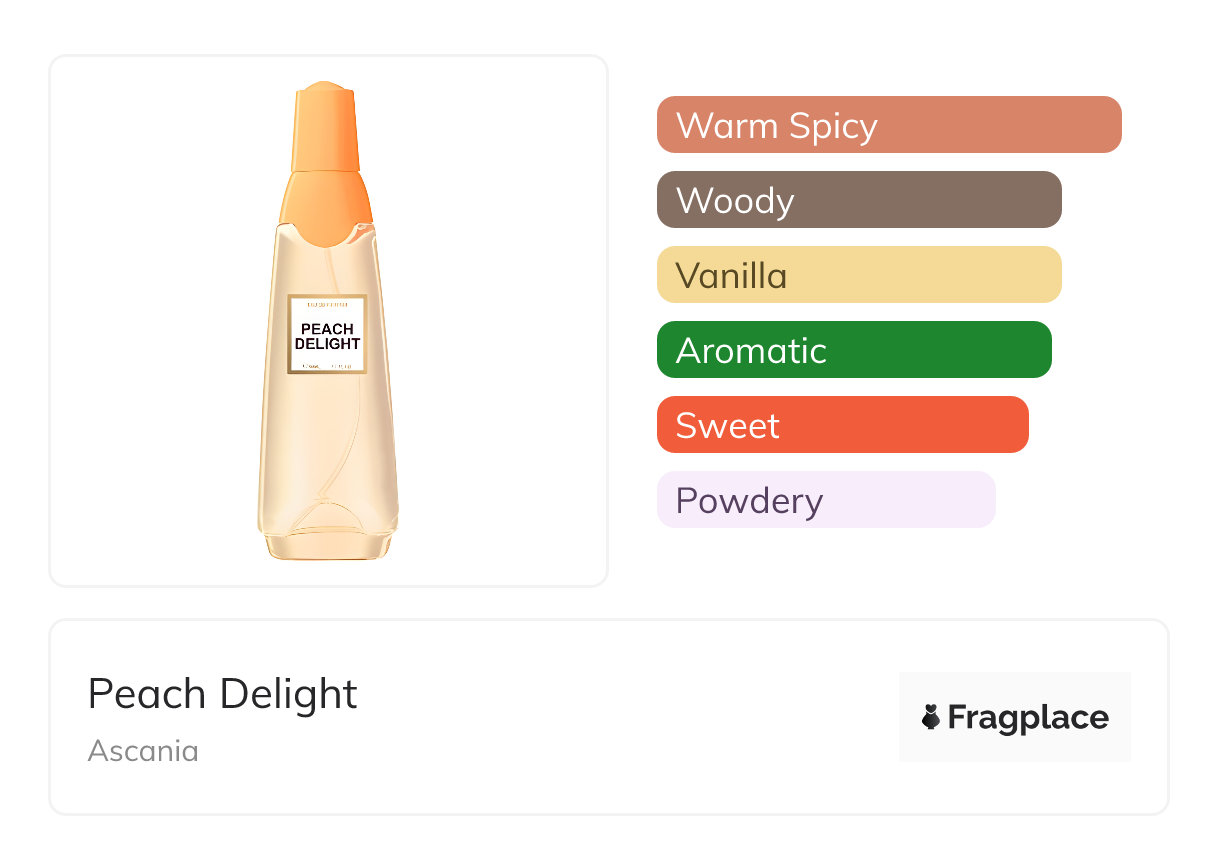Click the glass base of the perfume bottle
The image size is (1218, 864).
click(327, 542)
